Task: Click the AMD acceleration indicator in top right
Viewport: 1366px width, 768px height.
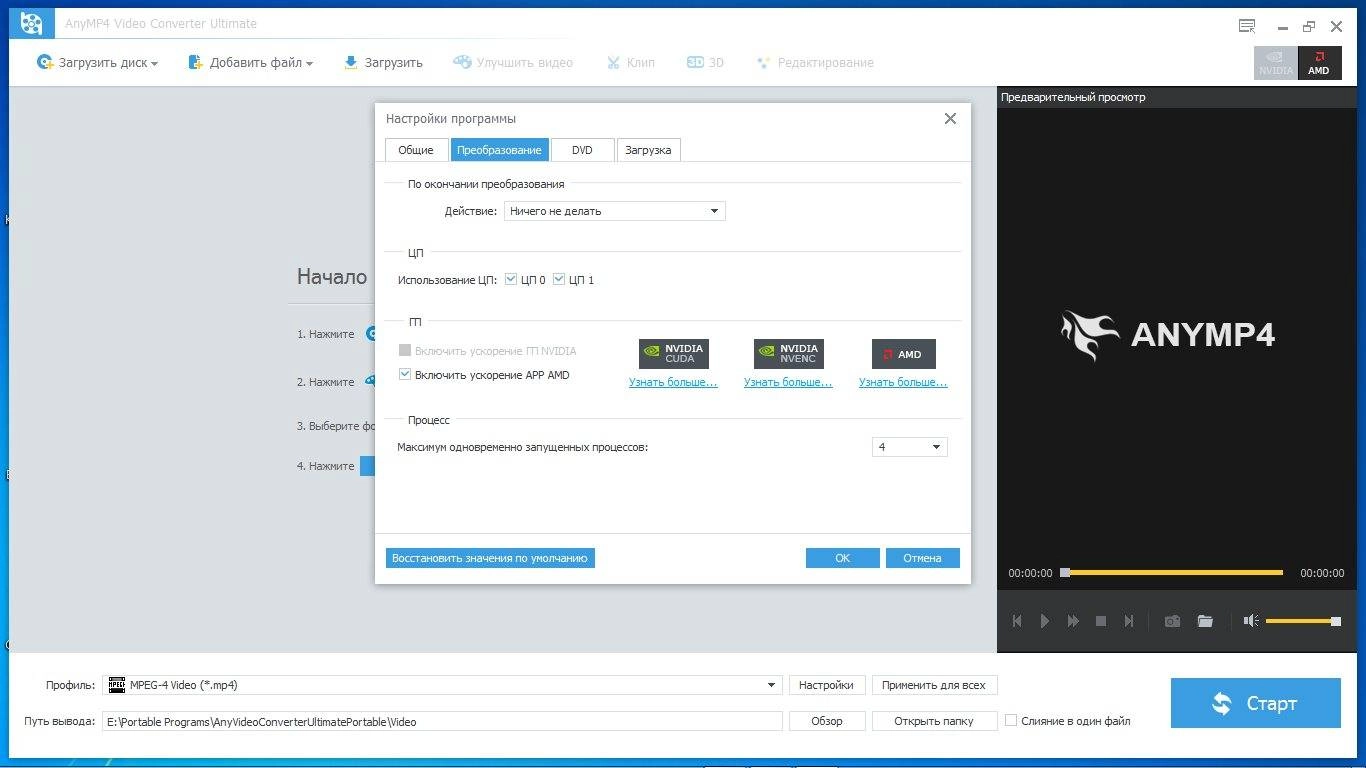Action: [1319, 63]
